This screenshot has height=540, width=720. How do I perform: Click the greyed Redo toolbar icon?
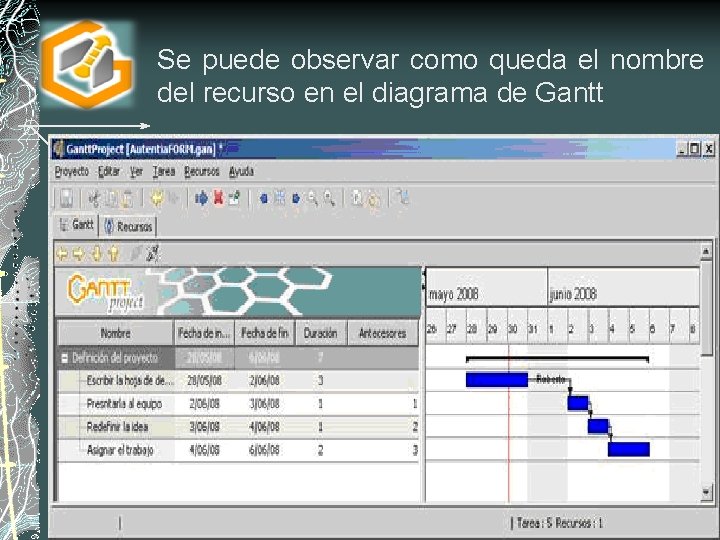(x=174, y=198)
